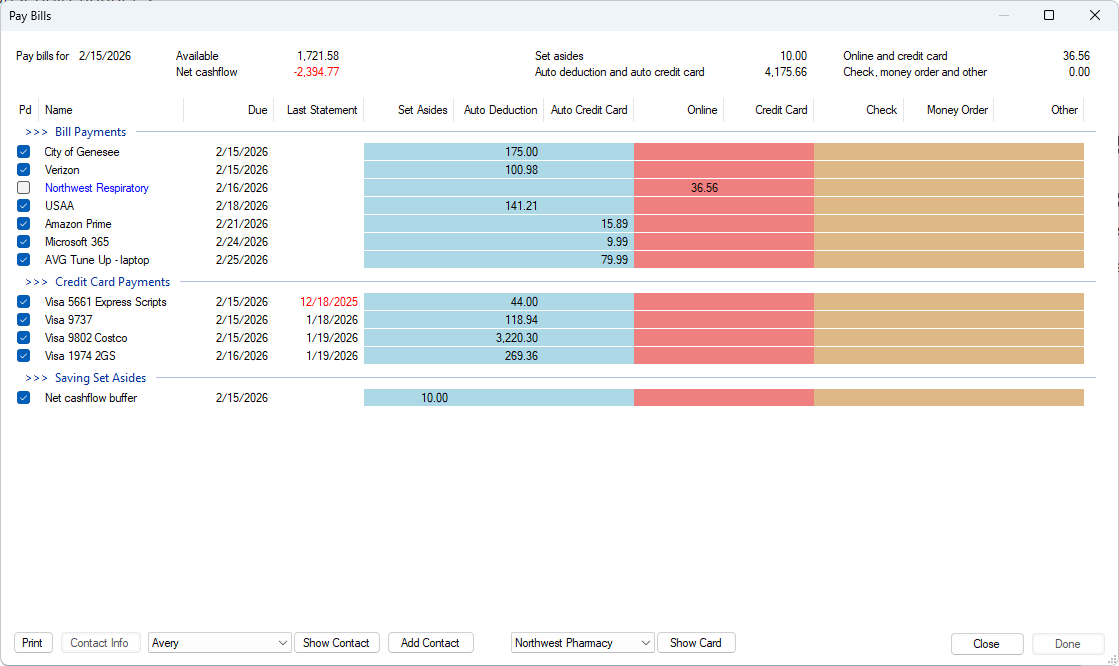Open the Avery contact dropdown
Screen dimensions: 1119x666
pyautogui.click(x=280, y=643)
